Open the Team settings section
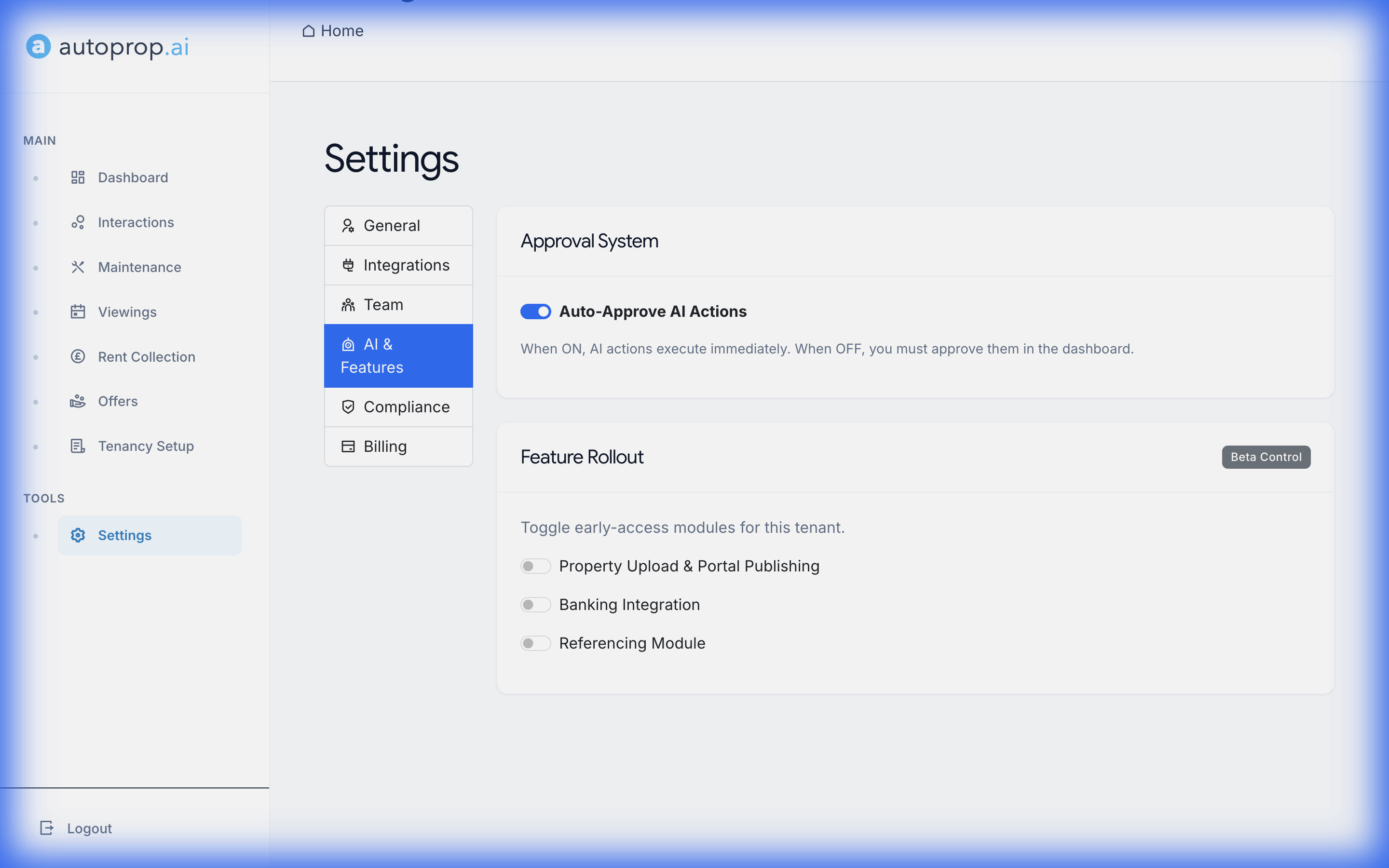Viewport: 1389px width, 868px height. 383,304
